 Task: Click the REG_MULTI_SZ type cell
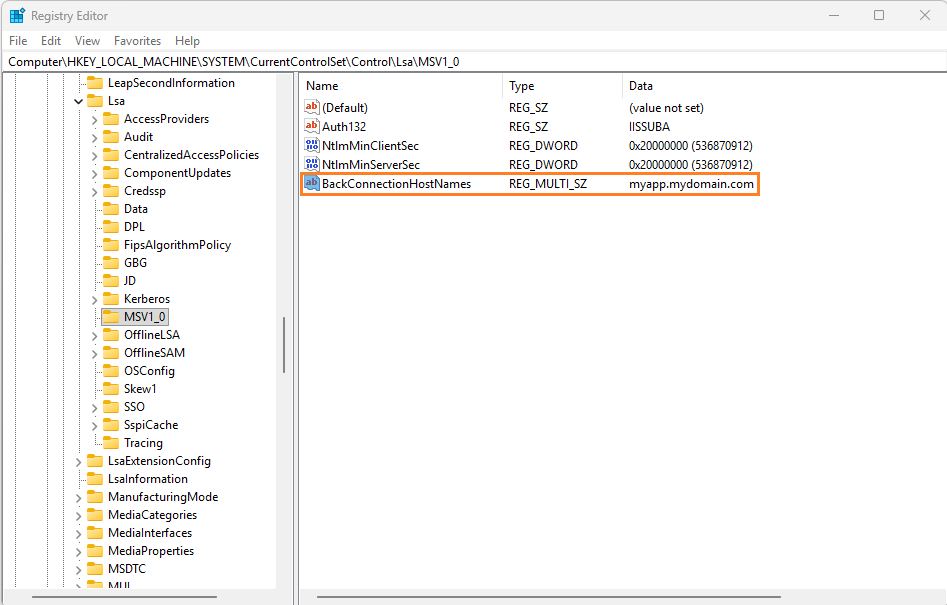[x=548, y=184]
